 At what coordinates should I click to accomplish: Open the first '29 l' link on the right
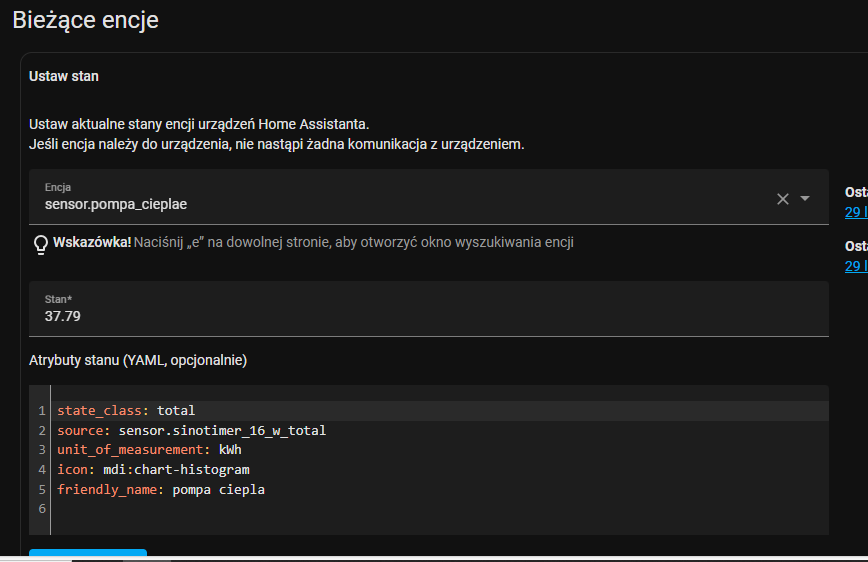(x=856, y=212)
